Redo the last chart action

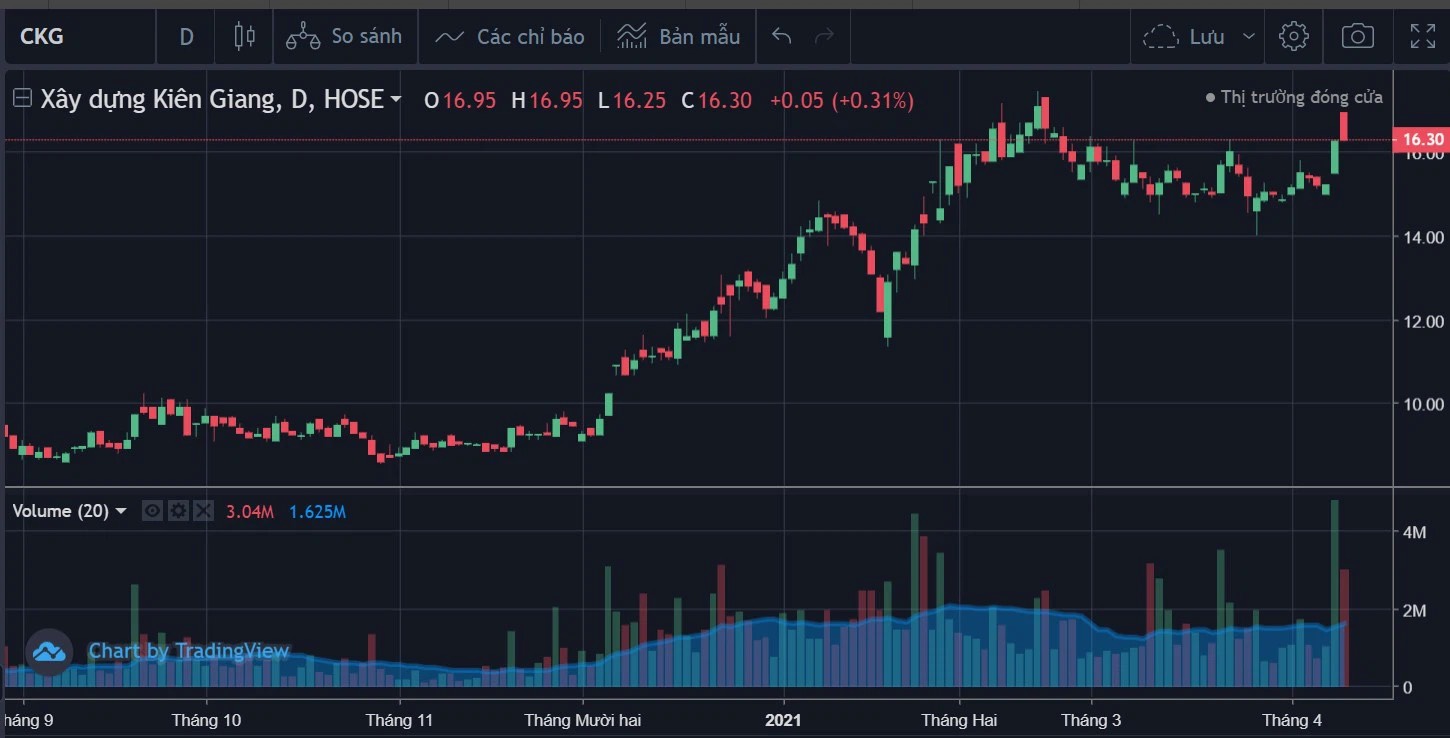point(825,37)
